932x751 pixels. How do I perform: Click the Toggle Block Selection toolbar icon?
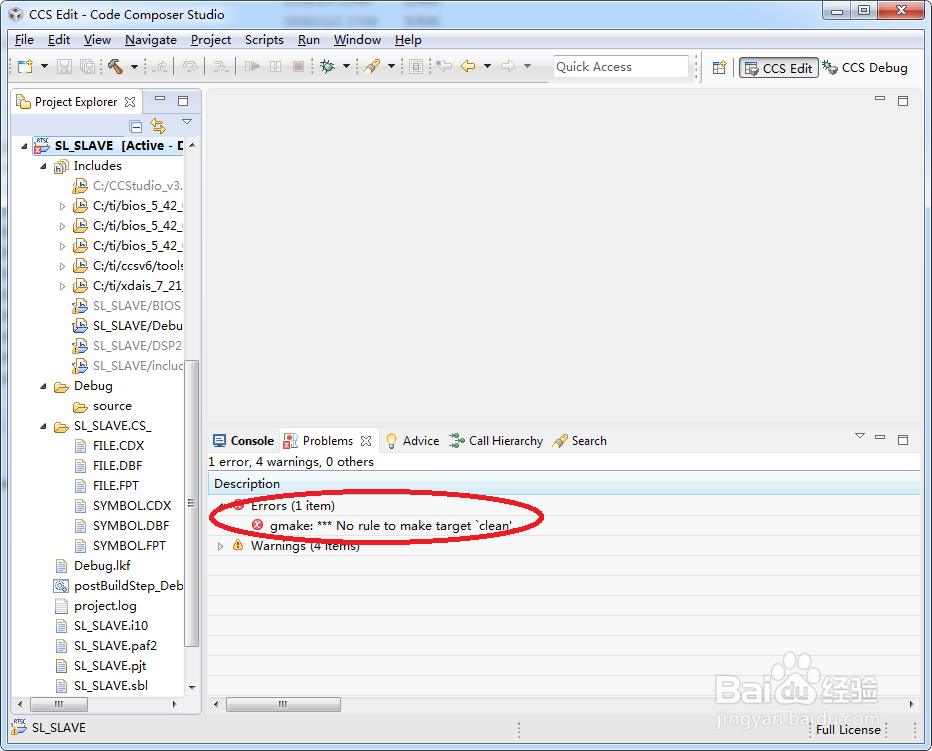coord(417,66)
